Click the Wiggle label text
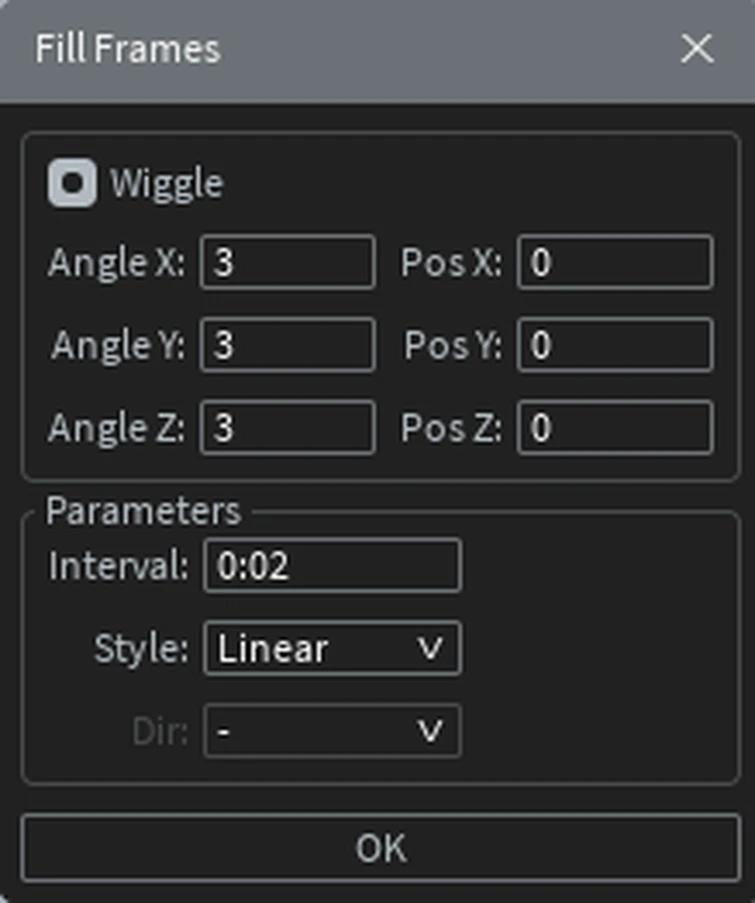Screen dimensions: 755x903 166,184
